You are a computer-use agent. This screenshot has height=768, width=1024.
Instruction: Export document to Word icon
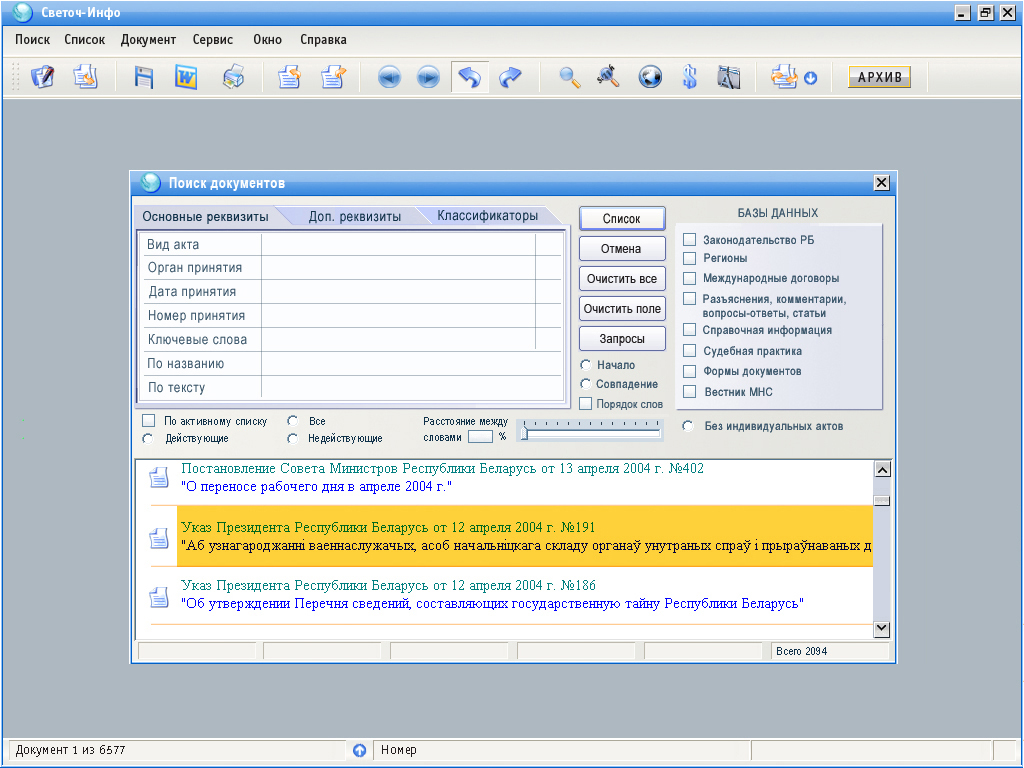tap(186, 78)
